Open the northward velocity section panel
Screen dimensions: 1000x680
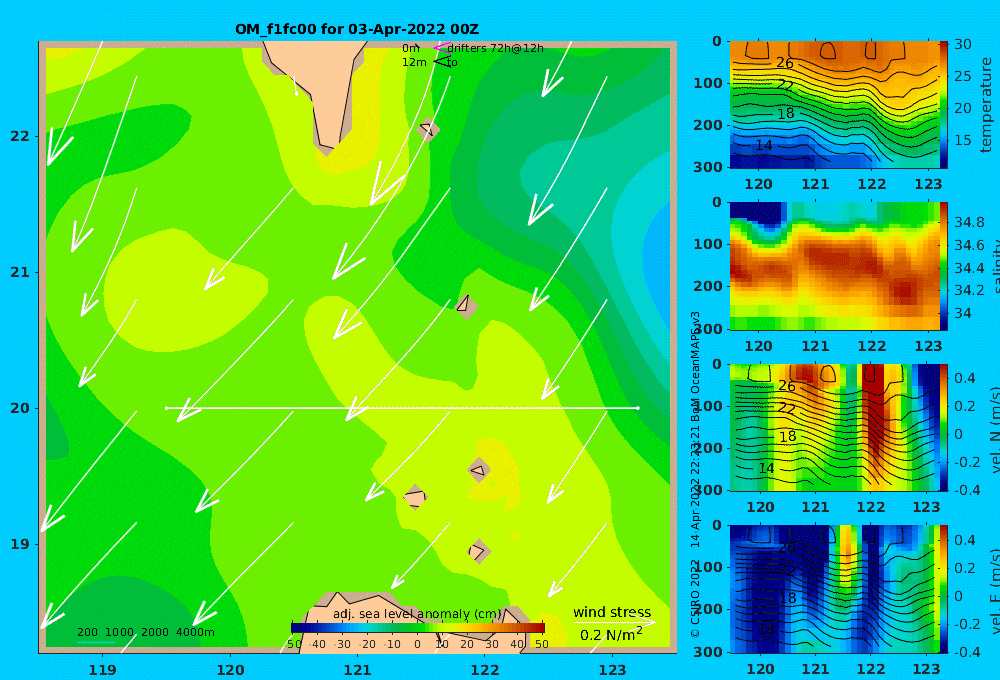pos(834,427)
